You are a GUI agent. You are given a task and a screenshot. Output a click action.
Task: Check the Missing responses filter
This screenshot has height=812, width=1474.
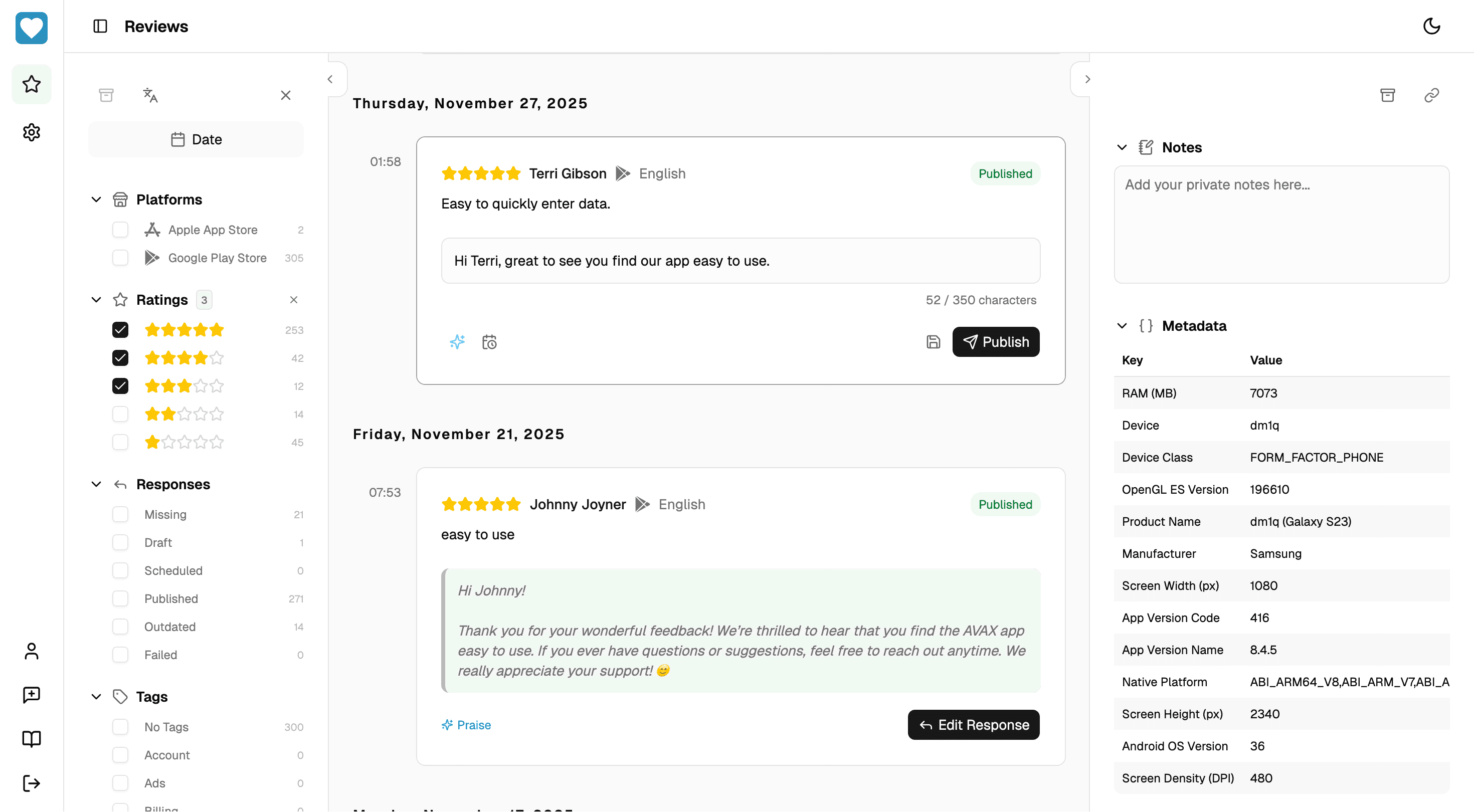(120, 514)
